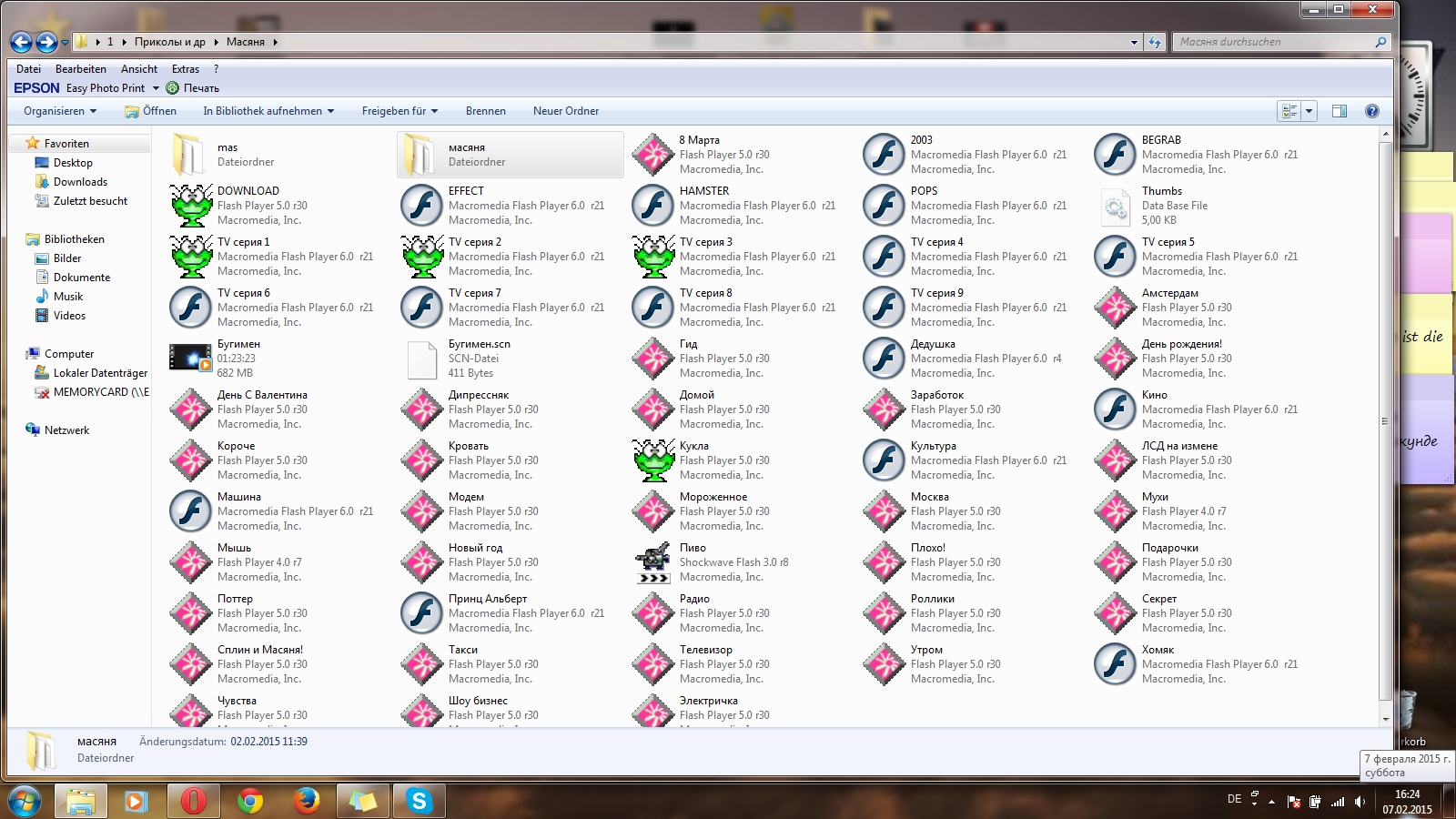This screenshot has height=819, width=1456.
Task: Open the ? help menu
Action: (x=216, y=69)
